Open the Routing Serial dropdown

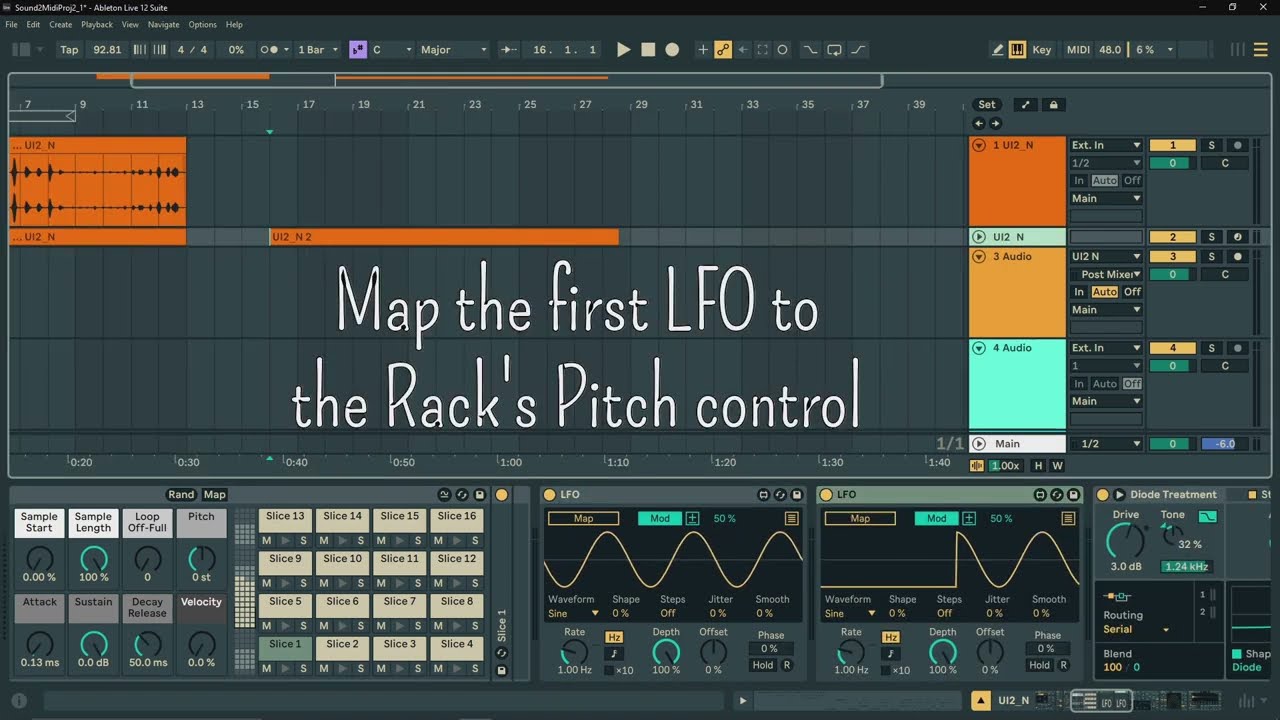point(1137,629)
